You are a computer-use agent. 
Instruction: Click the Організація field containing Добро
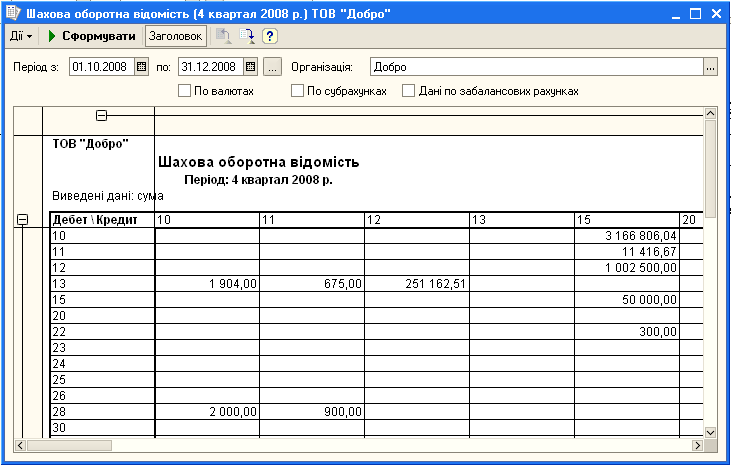point(537,67)
